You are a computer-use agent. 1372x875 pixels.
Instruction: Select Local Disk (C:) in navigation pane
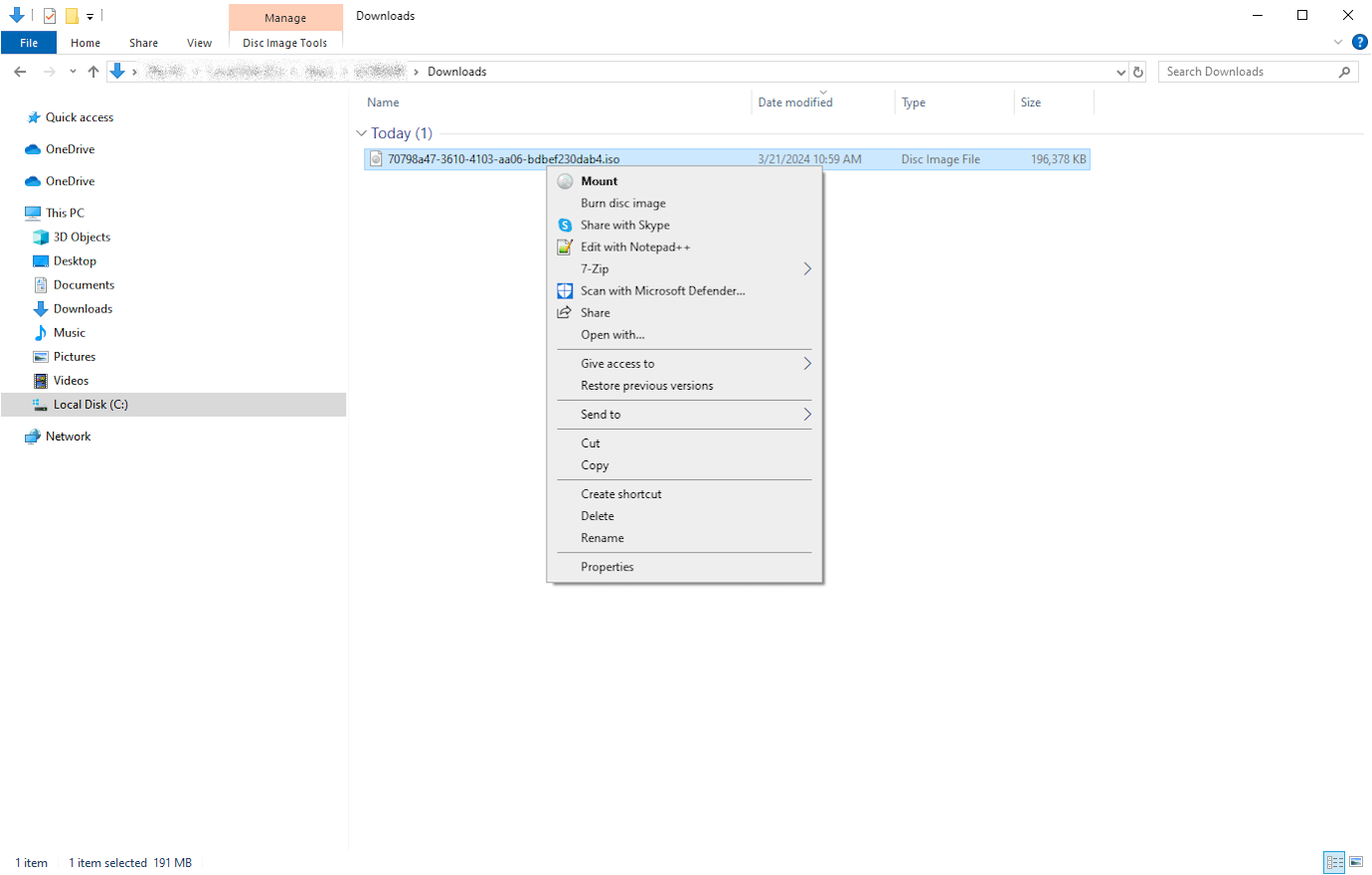[x=90, y=405]
